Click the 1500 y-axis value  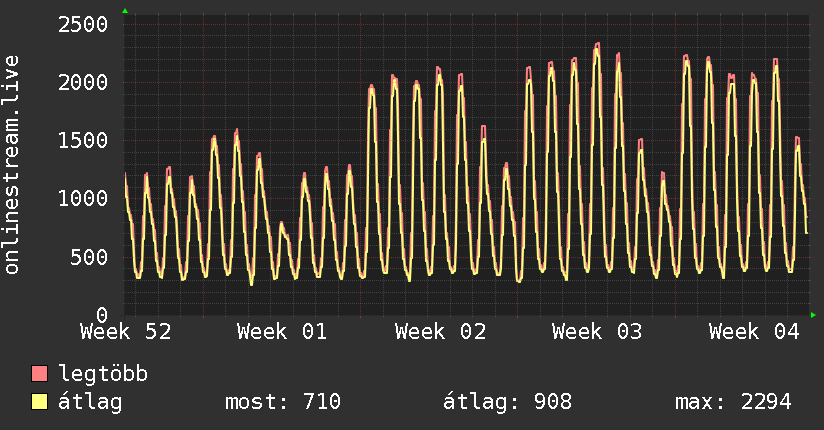tap(83, 140)
